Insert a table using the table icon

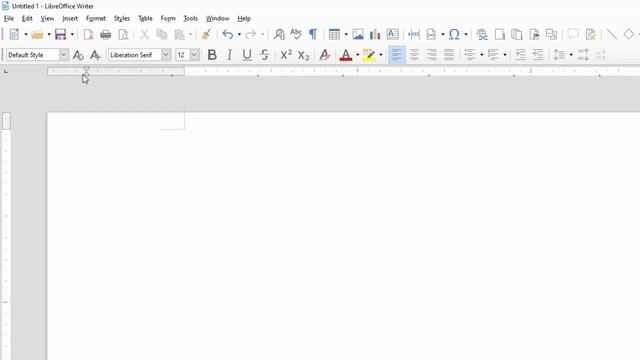(x=334, y=34)
